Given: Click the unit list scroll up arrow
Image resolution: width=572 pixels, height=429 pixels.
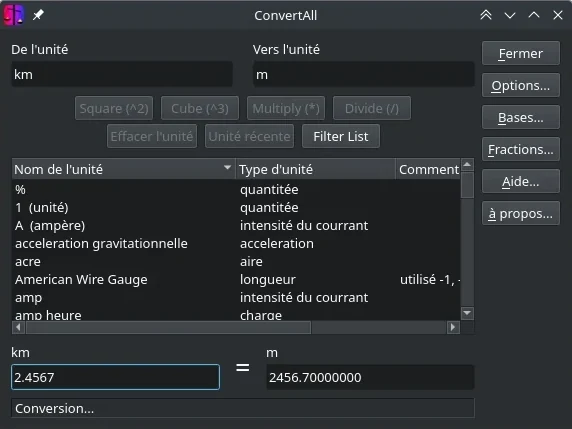Looking at the screenshot, I should coord(467,165).
